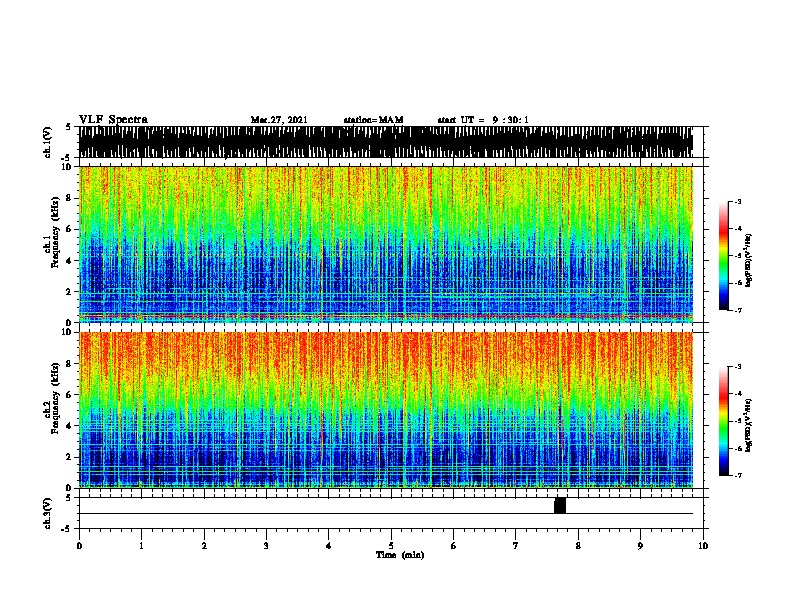
Task: Click the black pulse in the ch.3 strip
Action: [560, 505]
